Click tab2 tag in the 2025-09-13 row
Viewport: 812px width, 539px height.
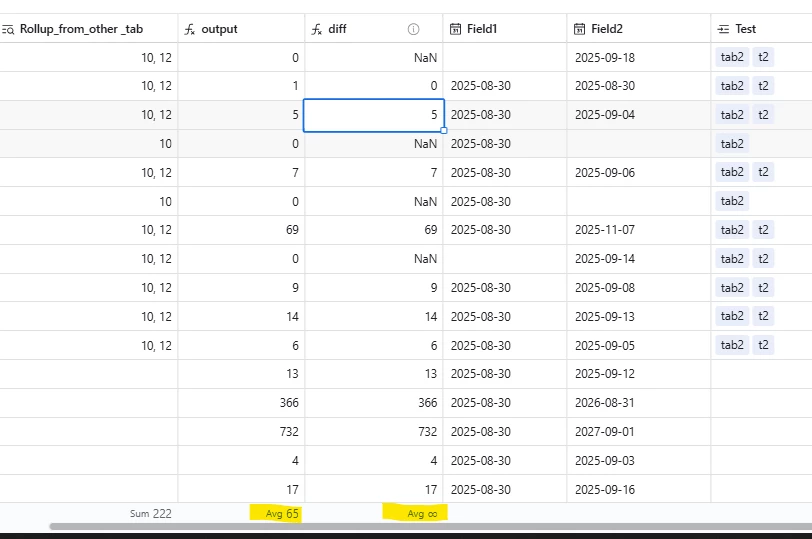click(x=732, y=316)
